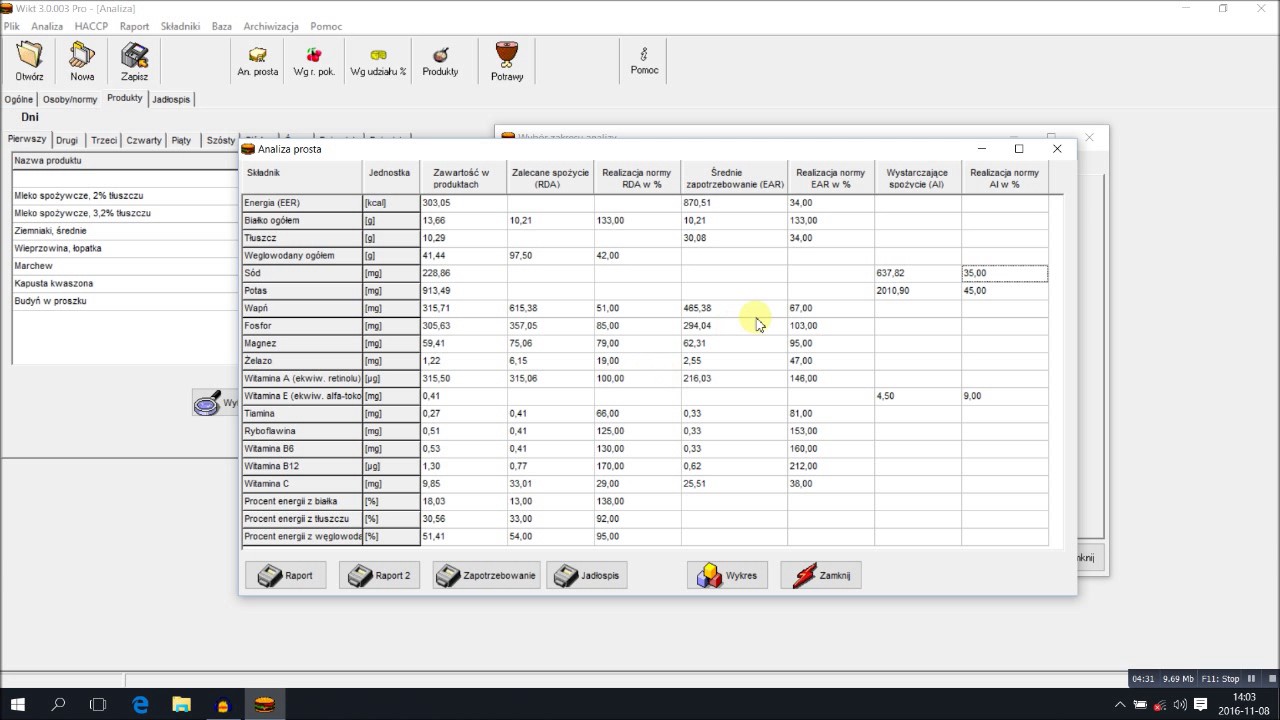Select the Sód AI realization cell 35,00
The image size is (1280, 720).
coord(1005,273)
